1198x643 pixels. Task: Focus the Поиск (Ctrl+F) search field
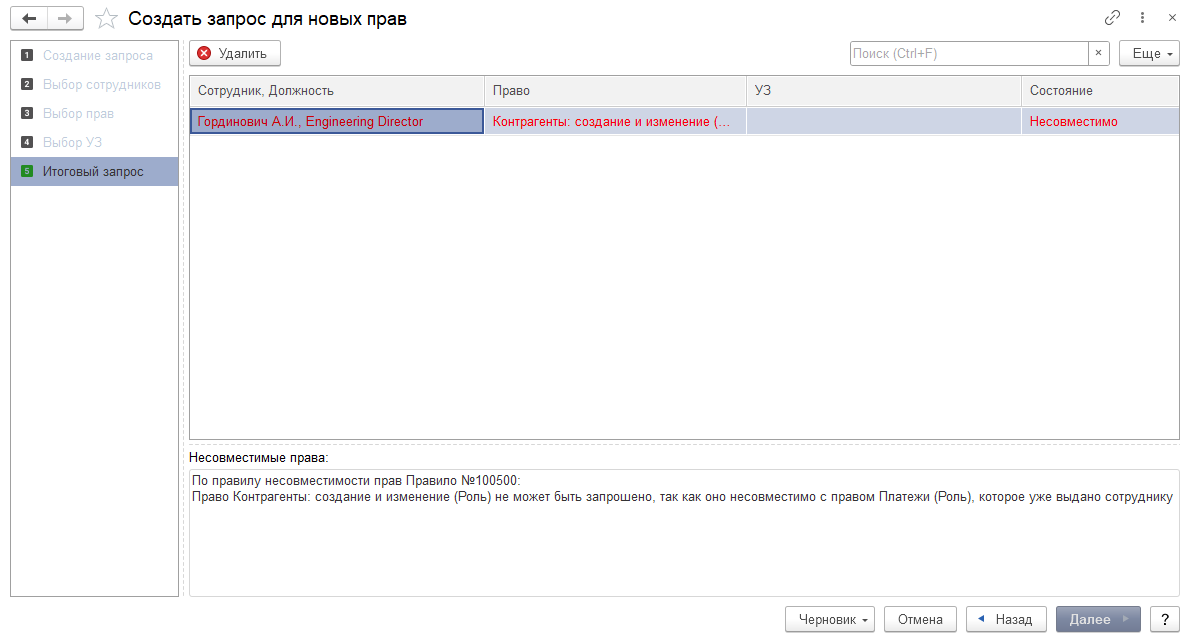969,53
